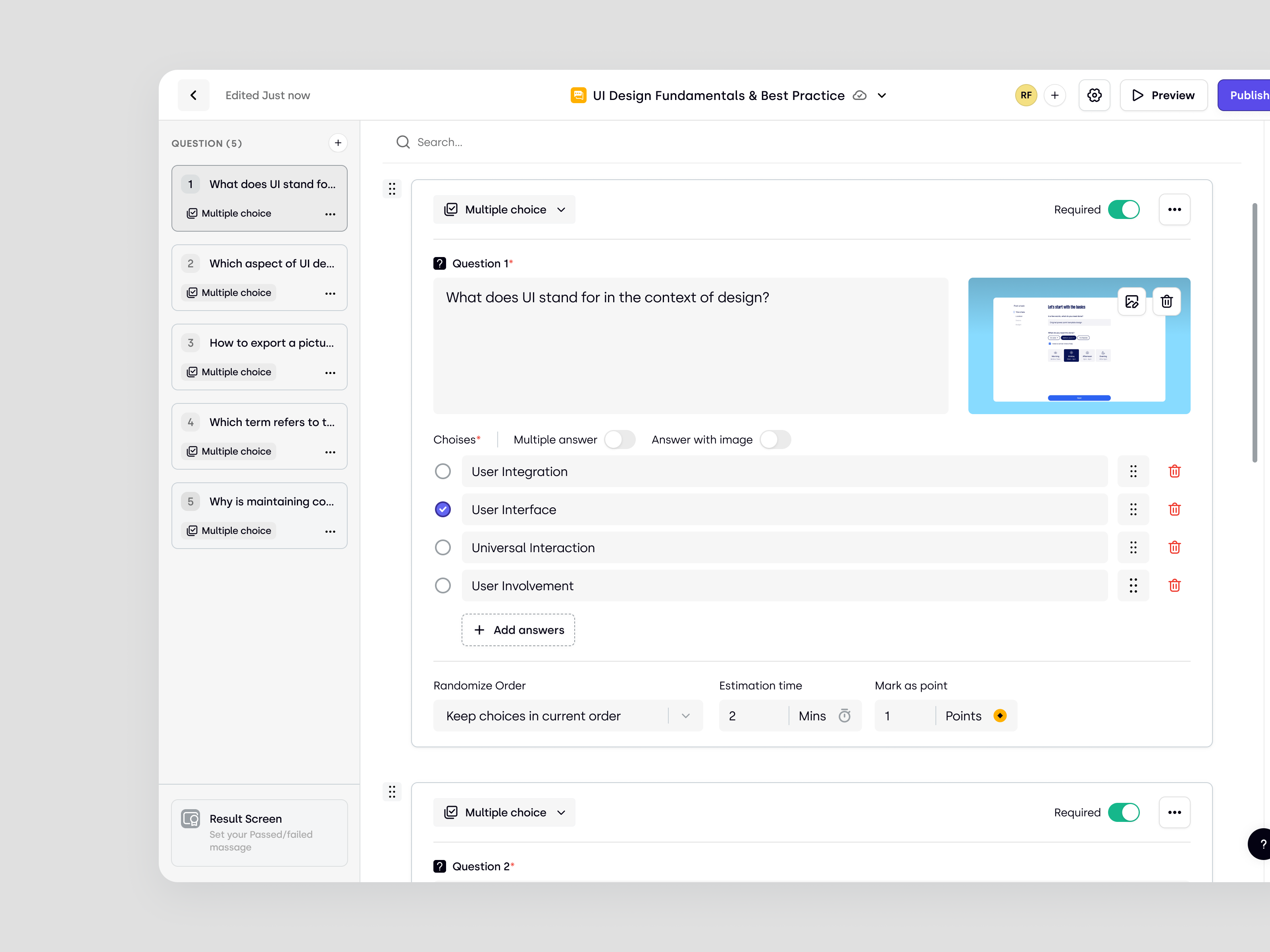
Task: Click the Add answers button
Action: pos(518,630)
